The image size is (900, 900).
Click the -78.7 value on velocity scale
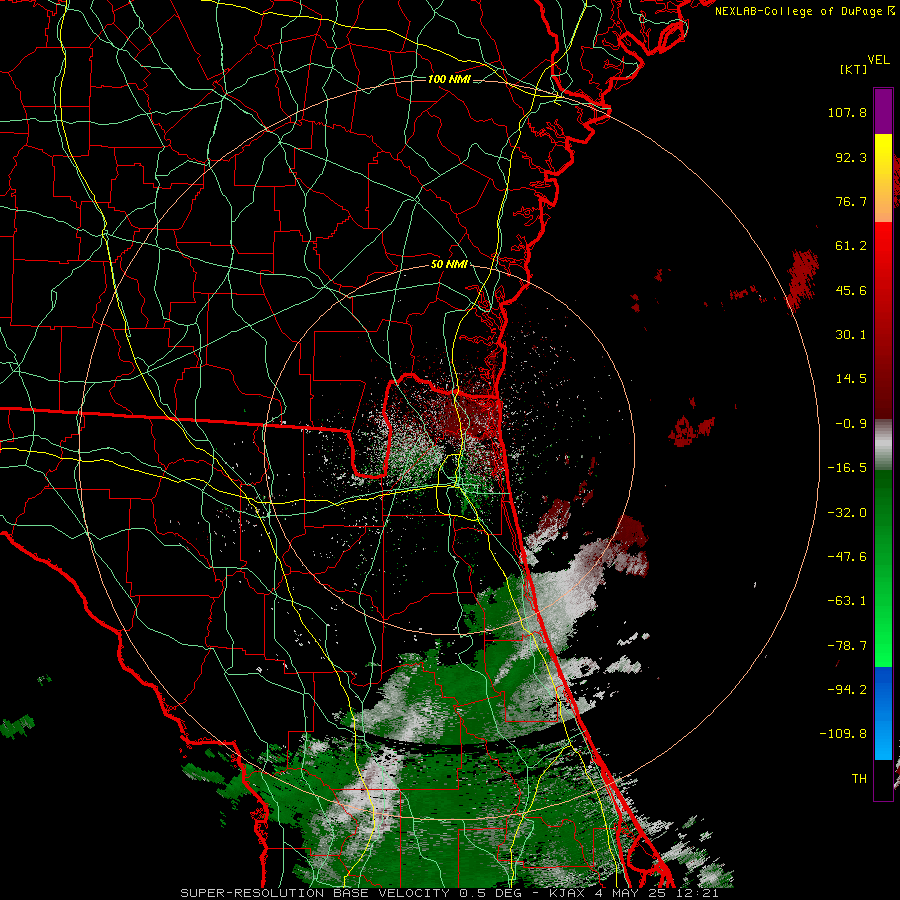[847, 646]
